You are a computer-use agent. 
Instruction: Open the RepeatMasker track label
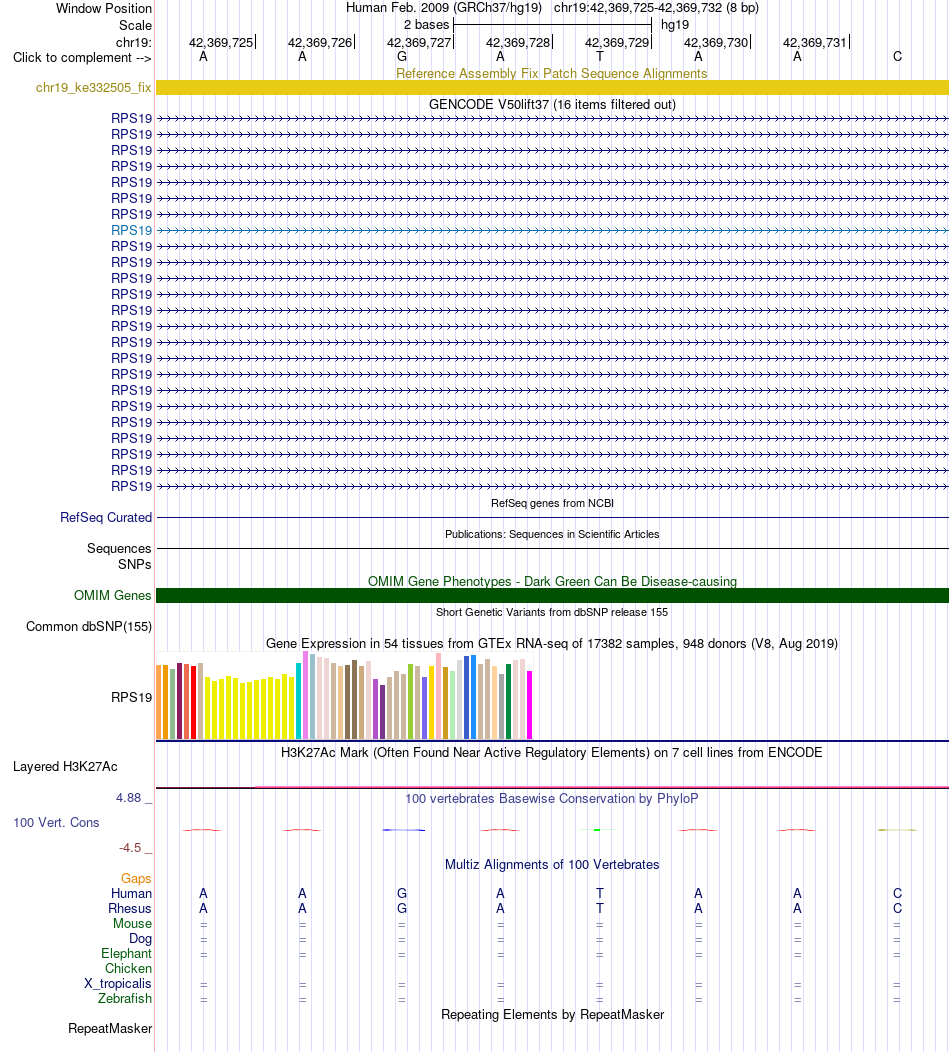pos(110,1029)
